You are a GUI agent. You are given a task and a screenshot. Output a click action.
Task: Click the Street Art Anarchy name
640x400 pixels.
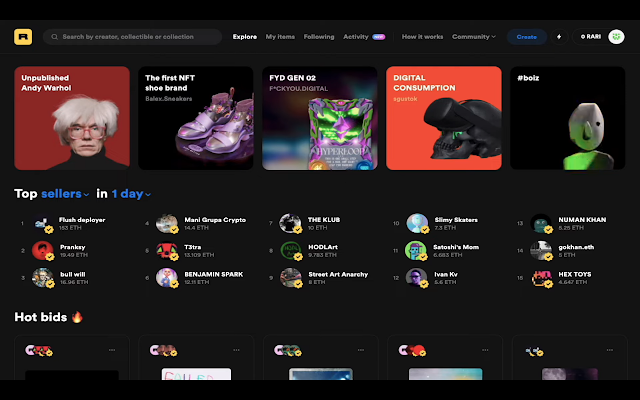coord(338,274)
